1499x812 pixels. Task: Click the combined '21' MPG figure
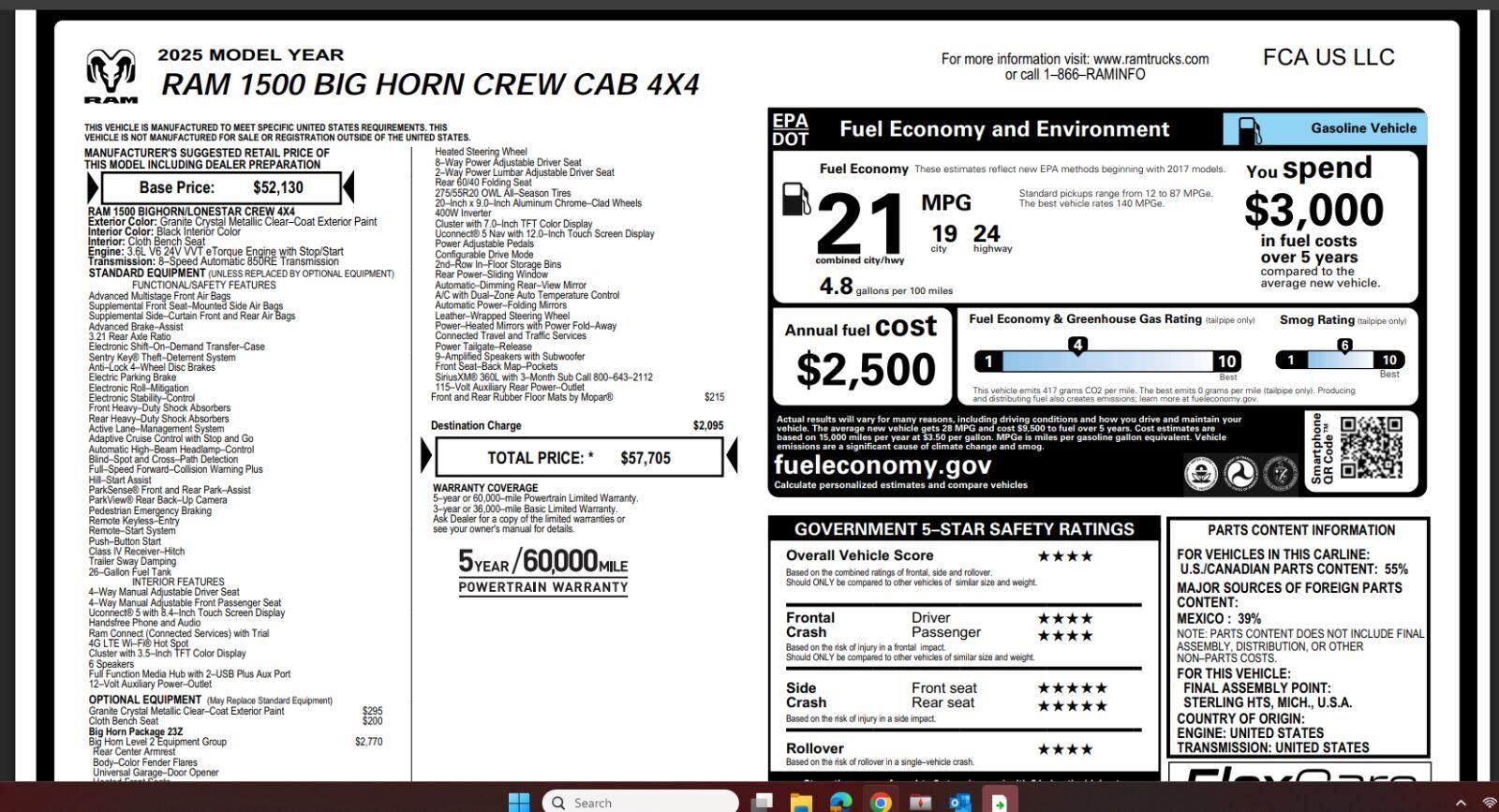tap(860, 222)
